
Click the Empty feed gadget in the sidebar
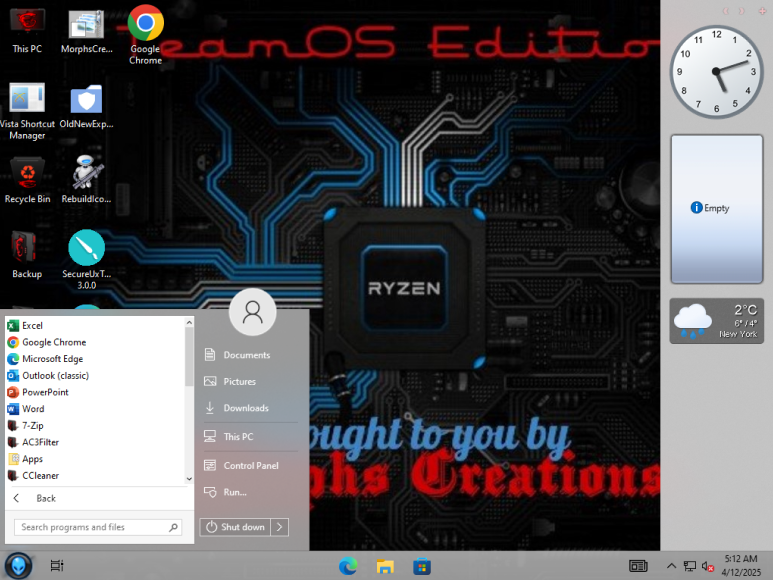pyautogui.click(x=717, y=209)
